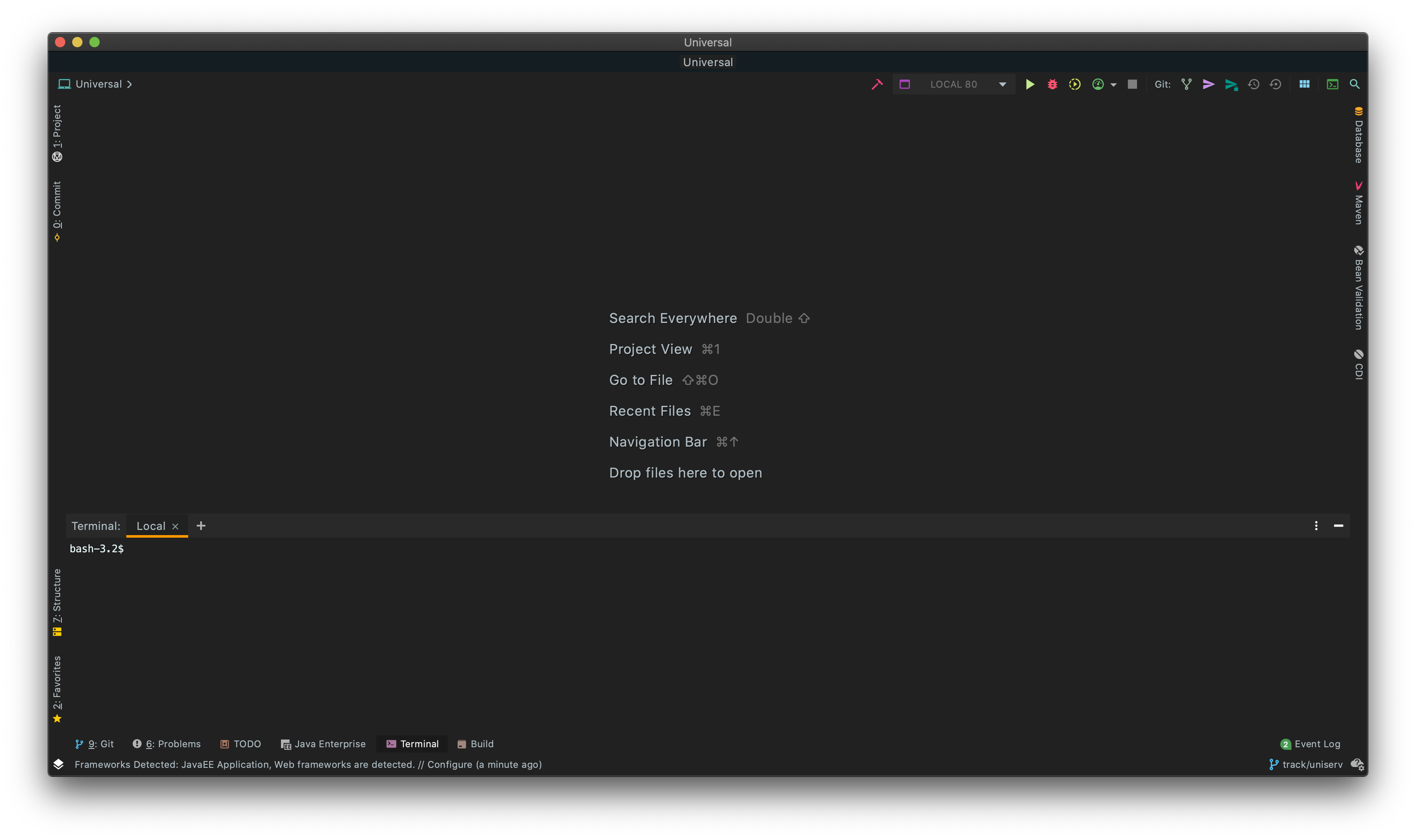Run with coverage icon
The image size is (1416, 840).
[x=1074, y=84]
